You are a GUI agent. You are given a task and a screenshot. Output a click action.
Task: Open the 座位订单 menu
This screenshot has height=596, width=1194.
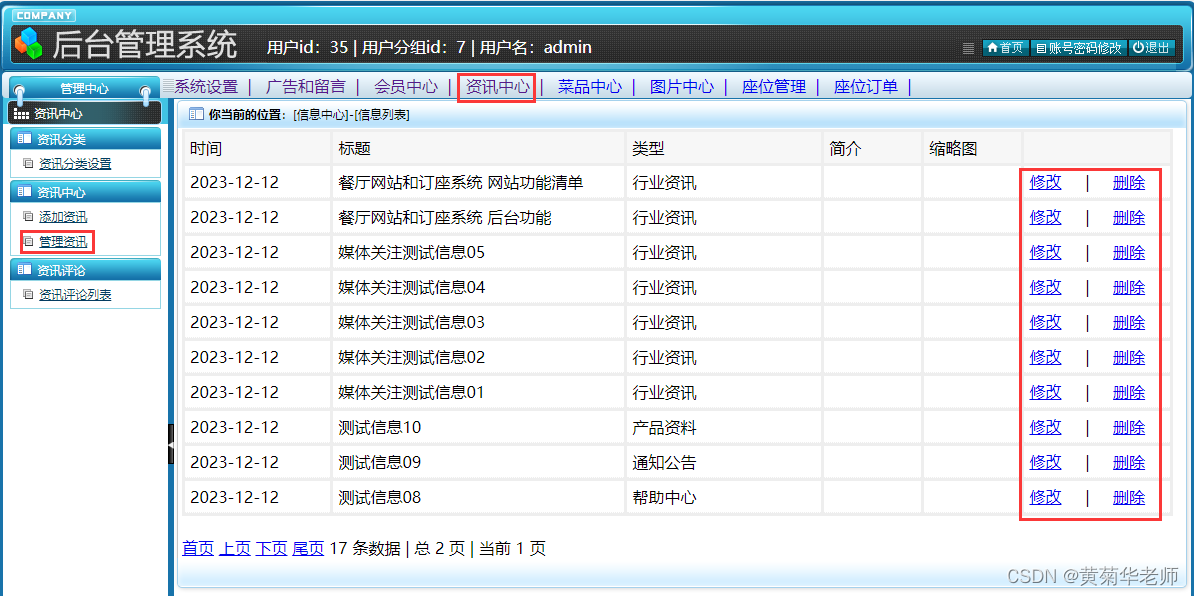pos(866,87)
